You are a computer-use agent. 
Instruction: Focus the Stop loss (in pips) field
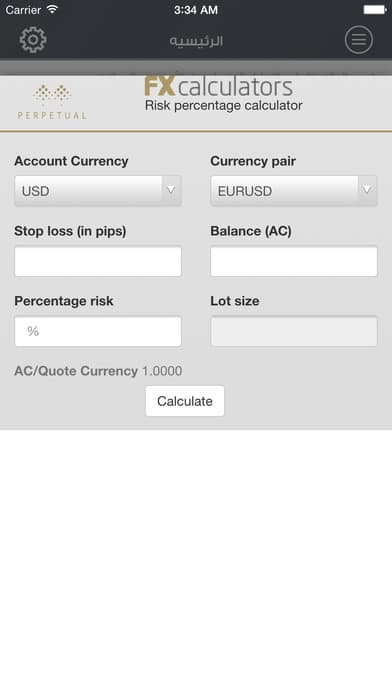pos(98,261)
